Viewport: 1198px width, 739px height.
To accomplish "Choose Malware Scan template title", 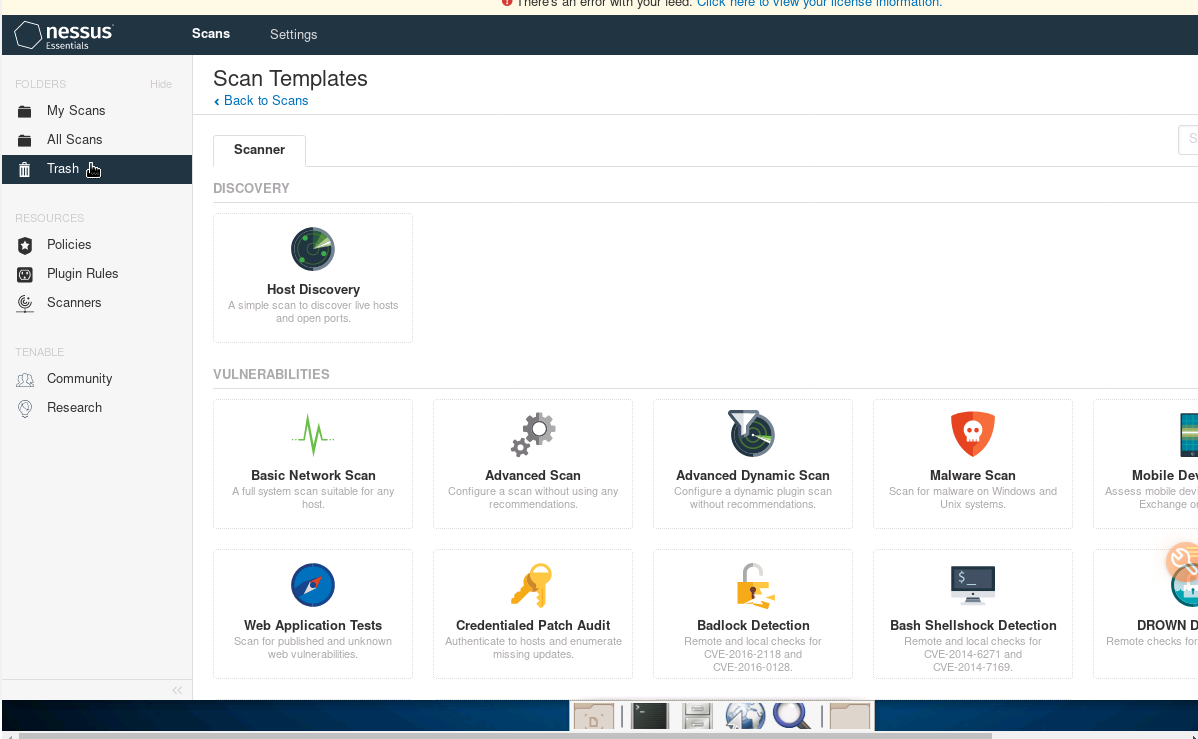I will pyautogui.click(x=973, y=475).
